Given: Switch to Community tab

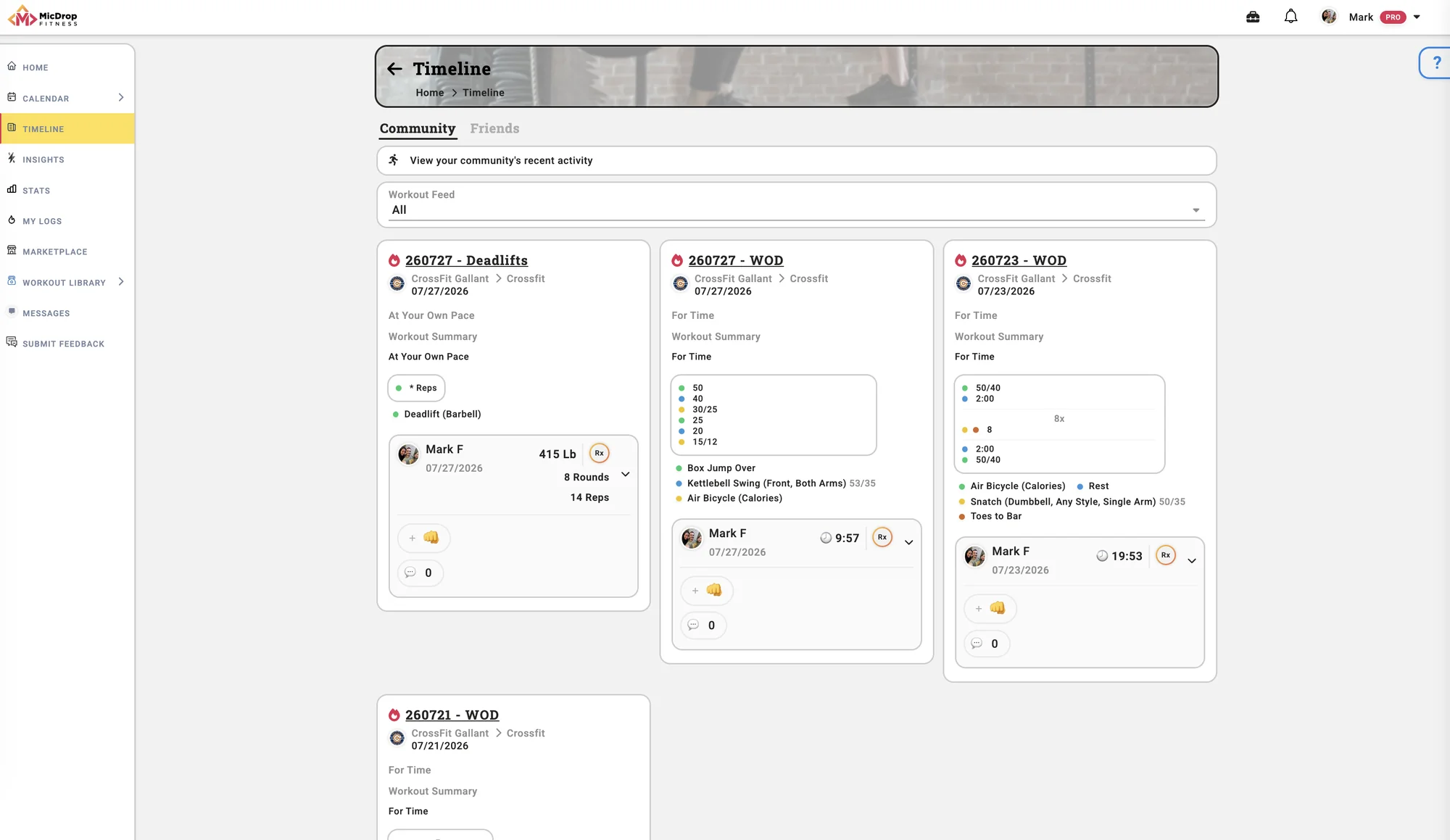Looking at the screenshot, I should (x=418, y=128).
